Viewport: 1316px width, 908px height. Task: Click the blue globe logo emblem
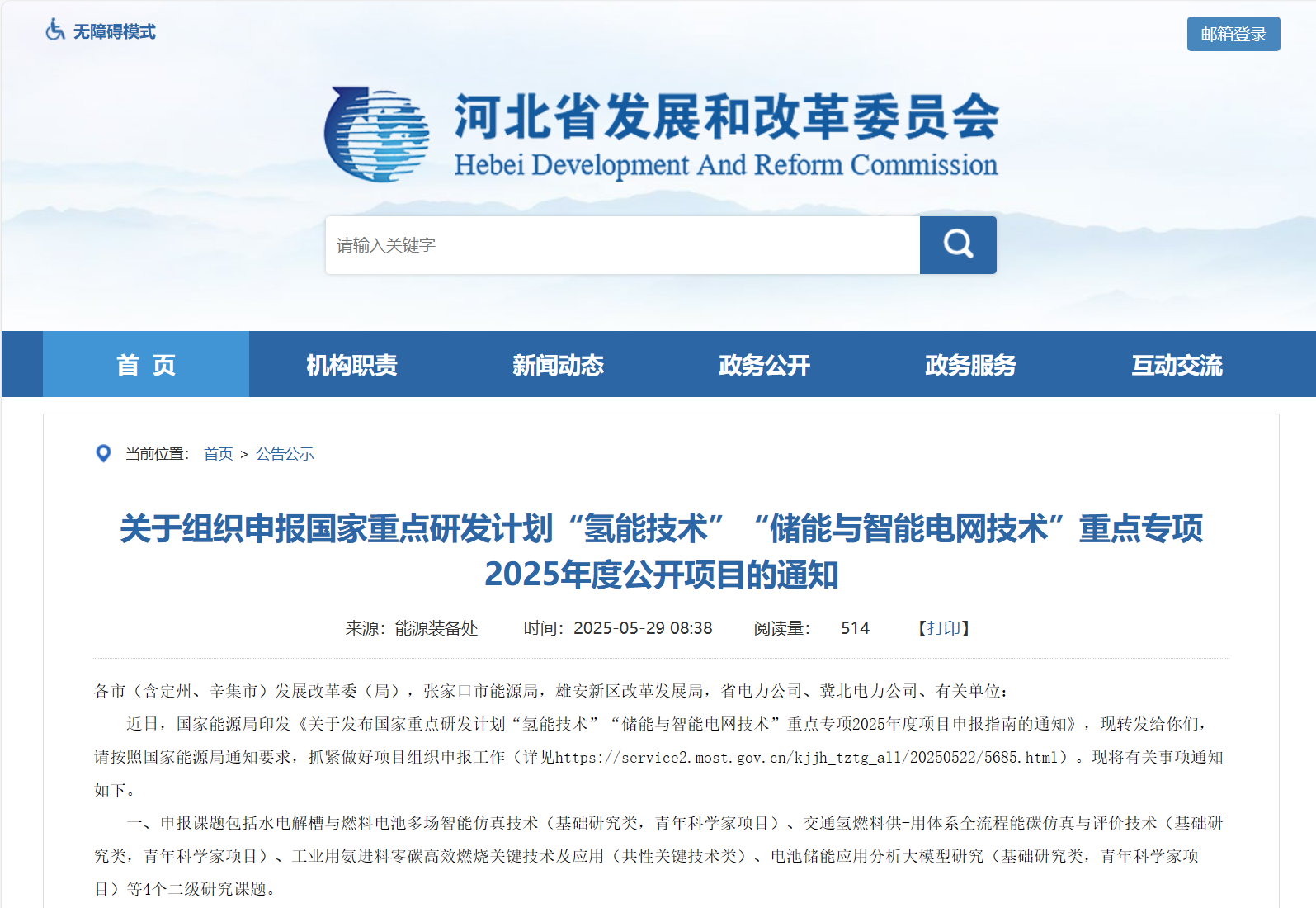click(377, 135)
